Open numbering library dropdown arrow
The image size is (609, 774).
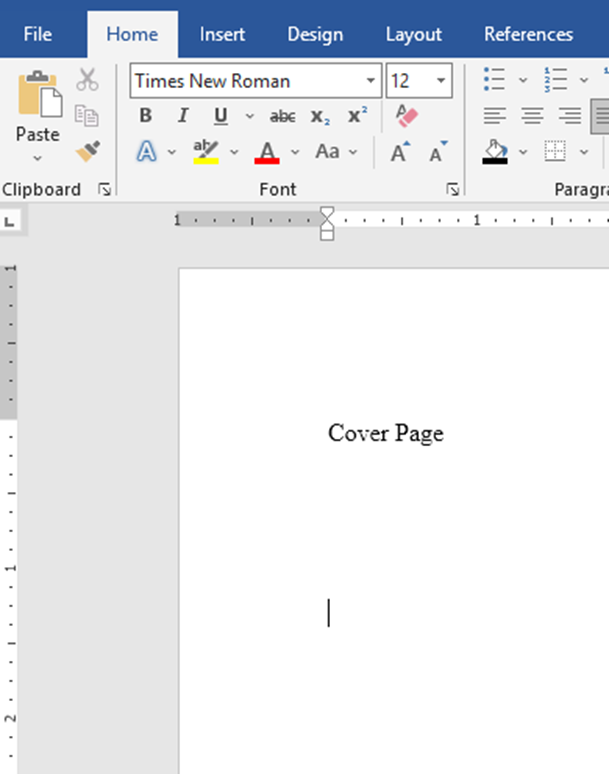(x=584, y=80)
